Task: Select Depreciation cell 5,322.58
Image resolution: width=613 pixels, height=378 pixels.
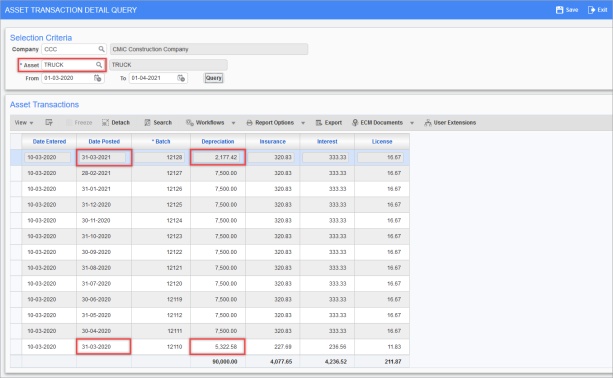Action: (218, 347)
